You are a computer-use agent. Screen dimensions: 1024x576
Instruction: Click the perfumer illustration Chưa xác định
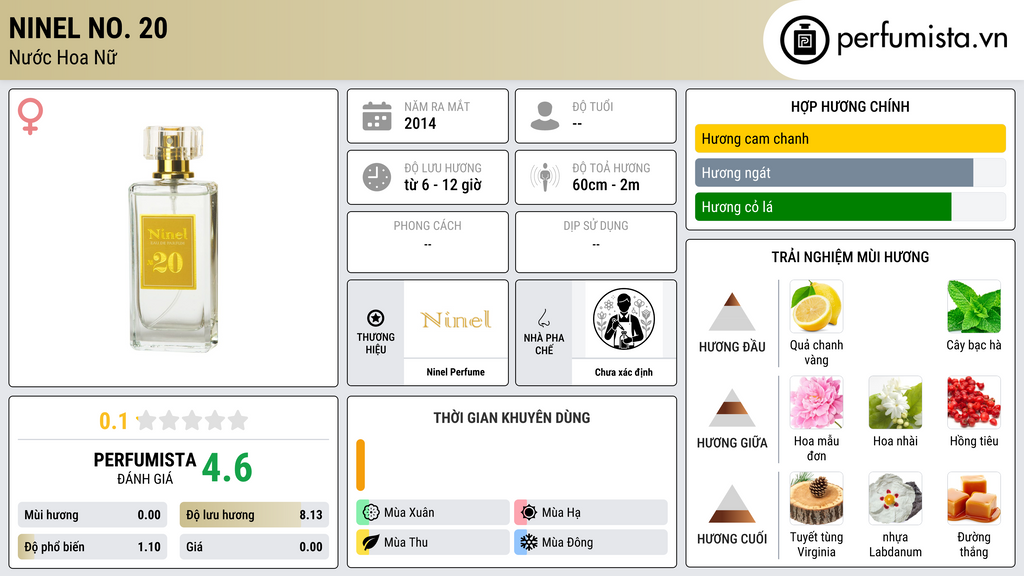coord(624,319)
